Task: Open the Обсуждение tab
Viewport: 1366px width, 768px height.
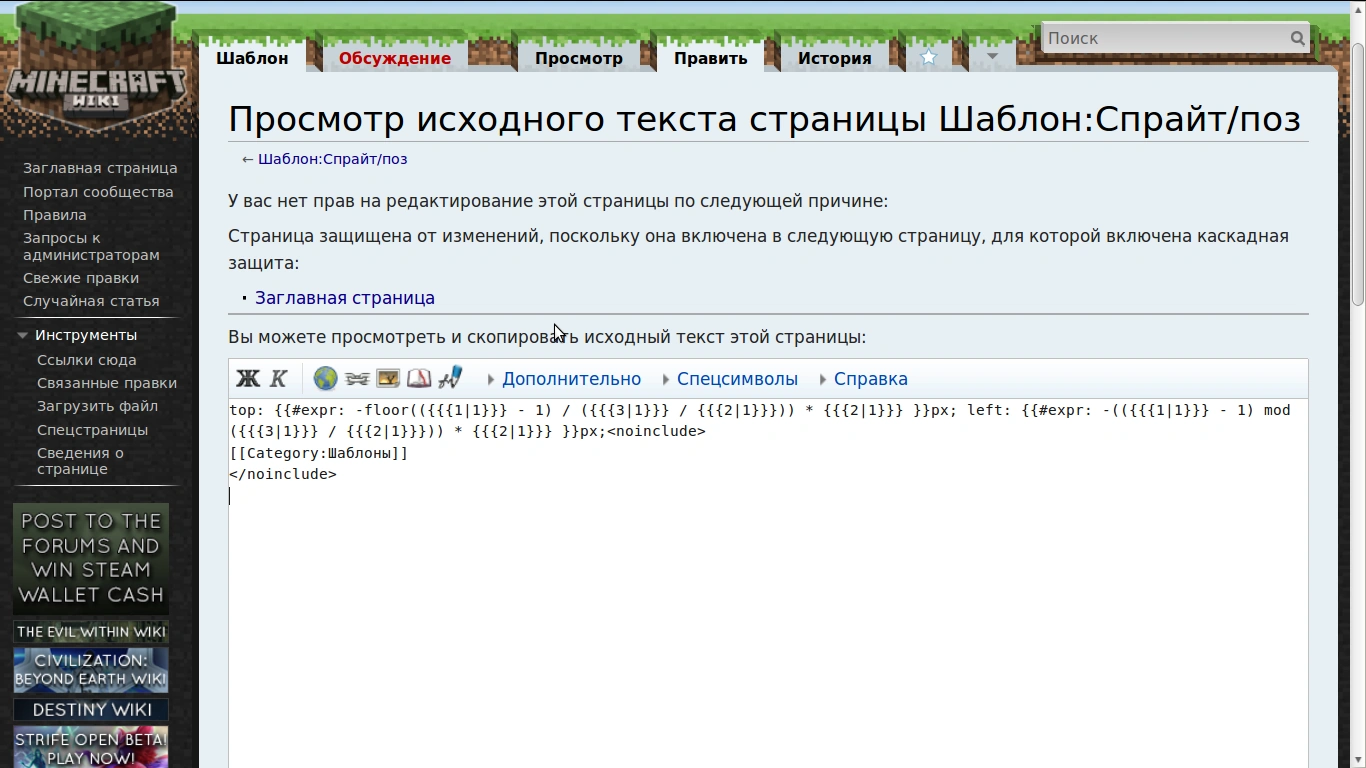Action: [395, 58]
